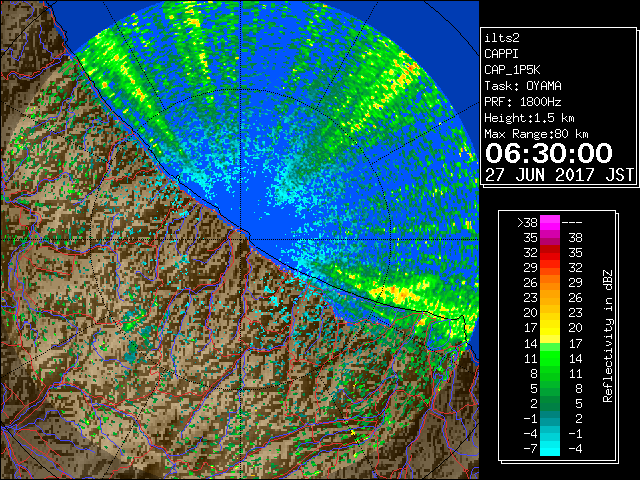Click the 'Reflectivity in dBZ' legend title
Screen dimensions: 640x480
pos(607,336)
